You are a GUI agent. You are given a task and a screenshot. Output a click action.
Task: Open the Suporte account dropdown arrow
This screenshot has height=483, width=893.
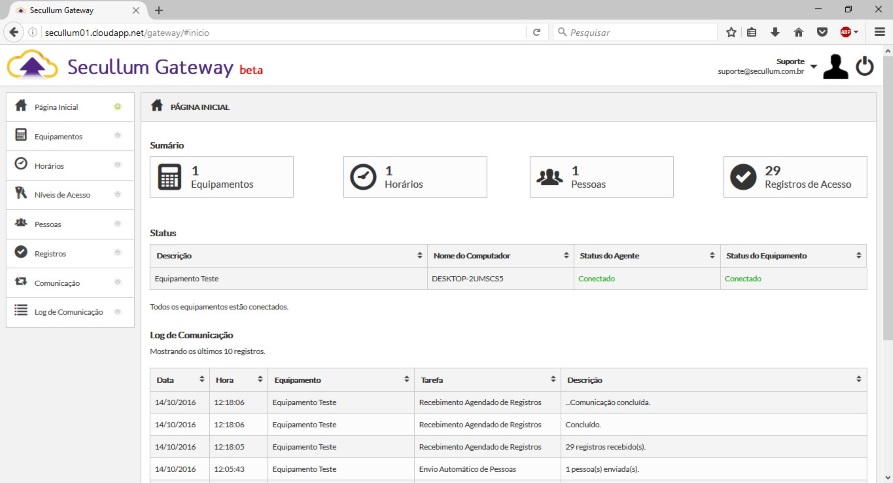pos(813,67)
